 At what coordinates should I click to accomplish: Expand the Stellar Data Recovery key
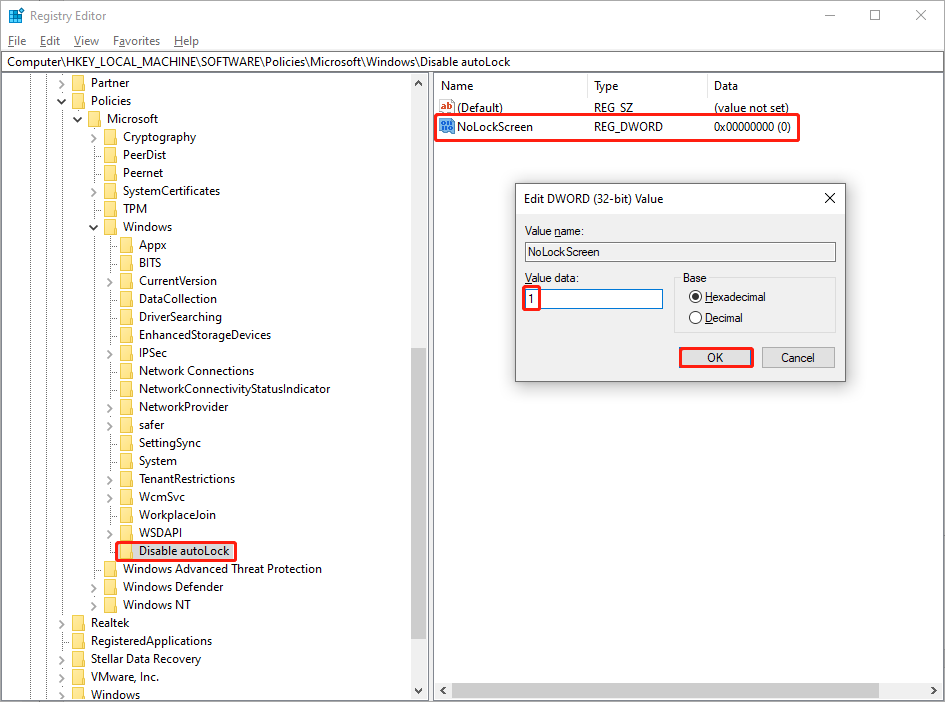pos(61,660)
